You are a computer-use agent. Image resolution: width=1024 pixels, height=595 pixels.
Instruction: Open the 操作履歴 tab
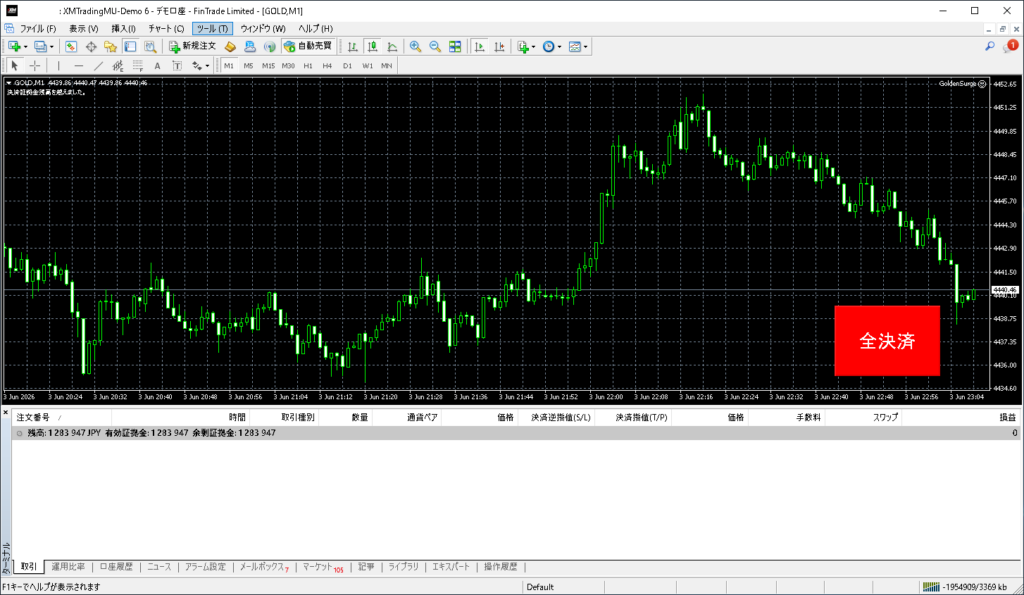pyautogui.click(x=500, y=567)
